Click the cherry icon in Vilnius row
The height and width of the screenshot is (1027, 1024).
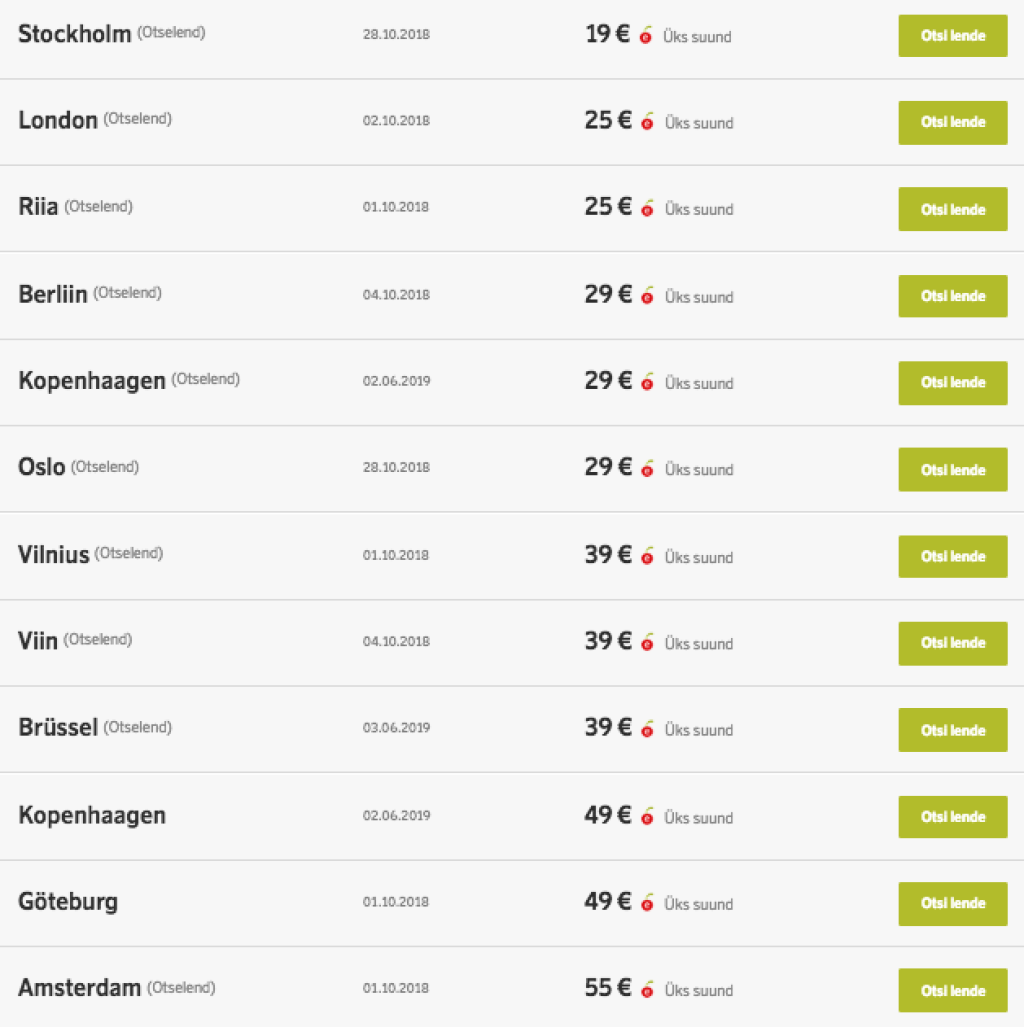pos(647,556)
